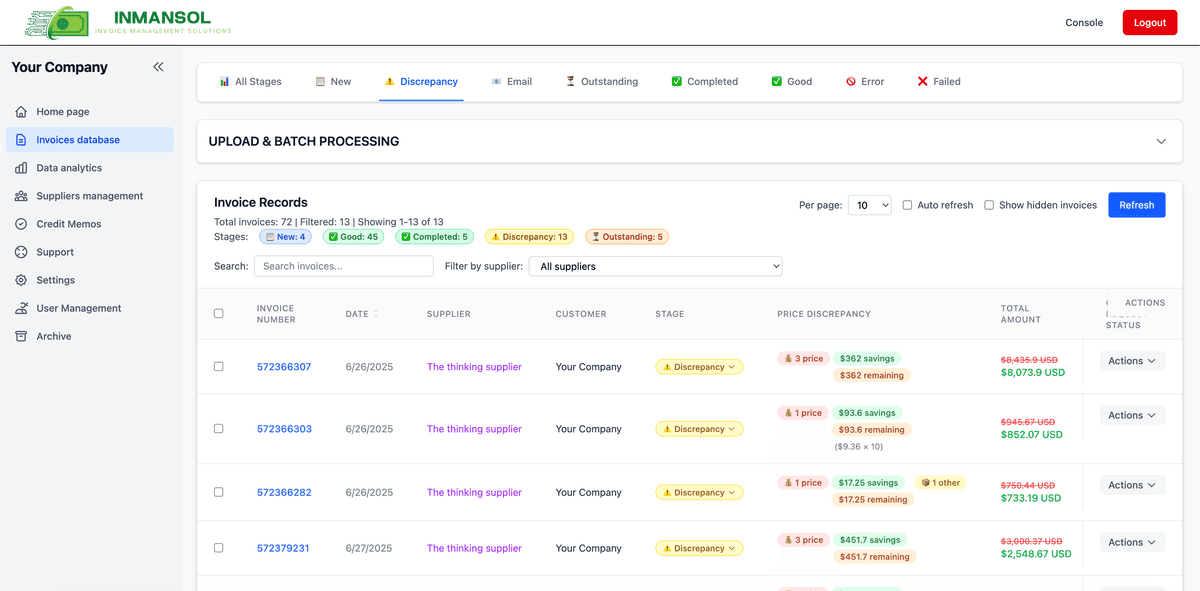Collapse the Upload & Batch Processing panel
Viewport: 1200px width, 591px height.
tap(1161, 141)
